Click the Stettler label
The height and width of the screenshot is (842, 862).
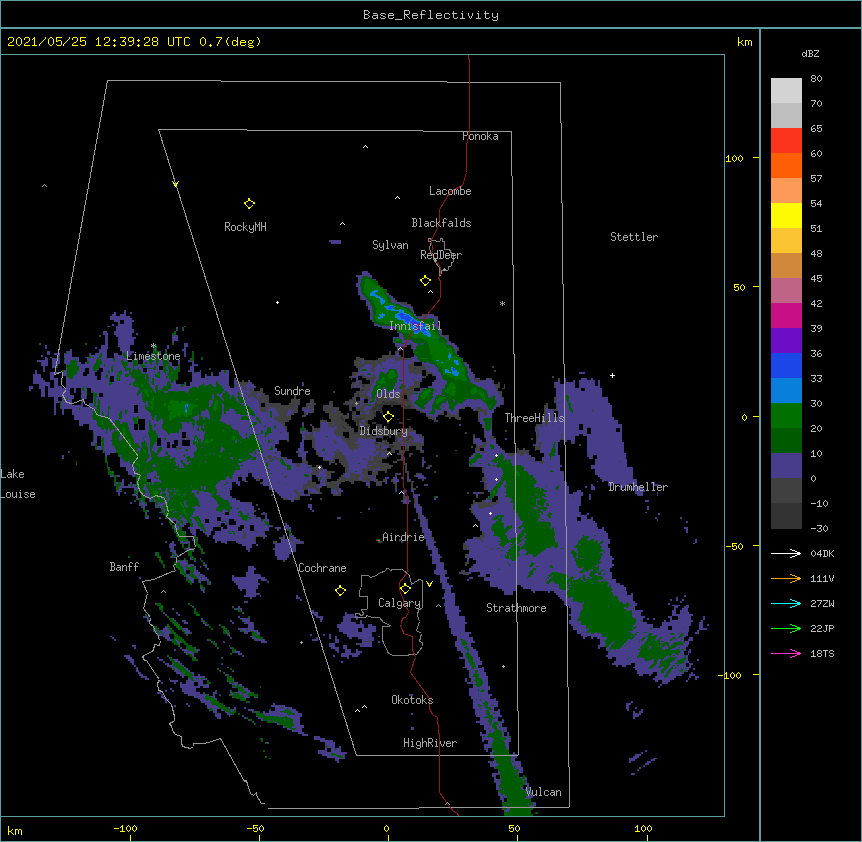coord(634,237)
